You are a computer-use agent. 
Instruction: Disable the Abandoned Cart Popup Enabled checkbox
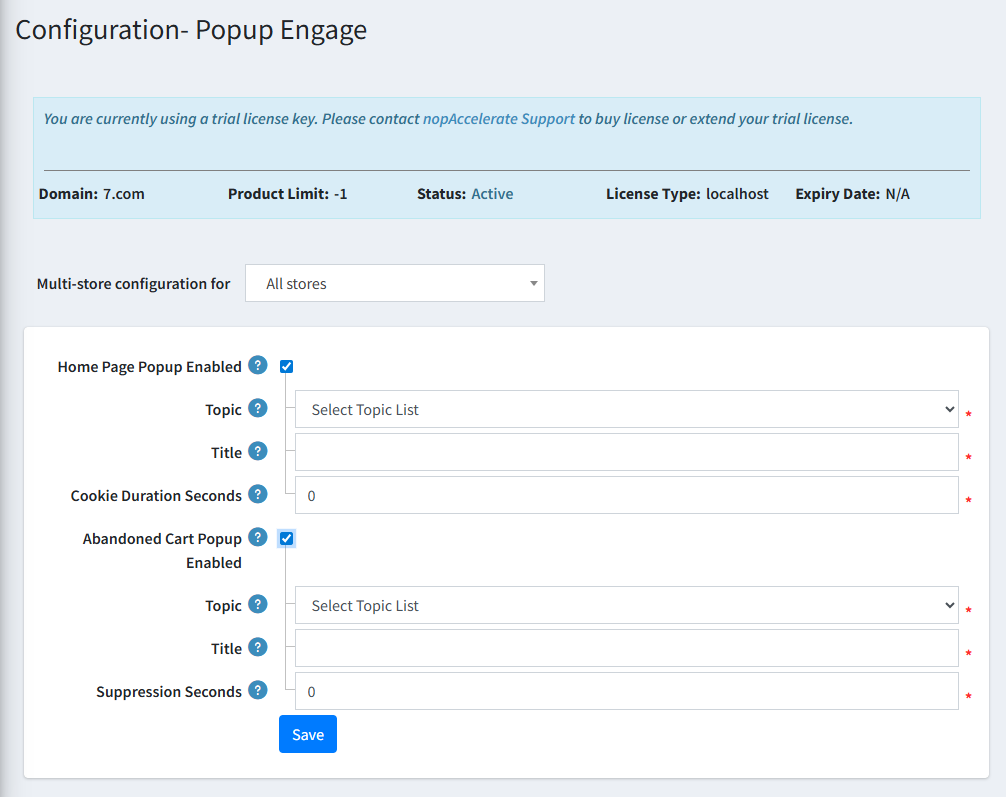pyautogui.click(x=287, y=539)
